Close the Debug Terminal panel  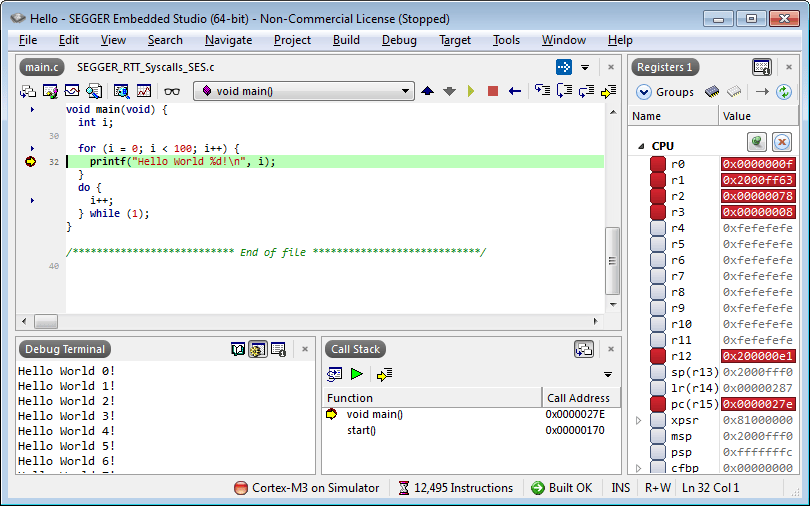coord(305,350)
